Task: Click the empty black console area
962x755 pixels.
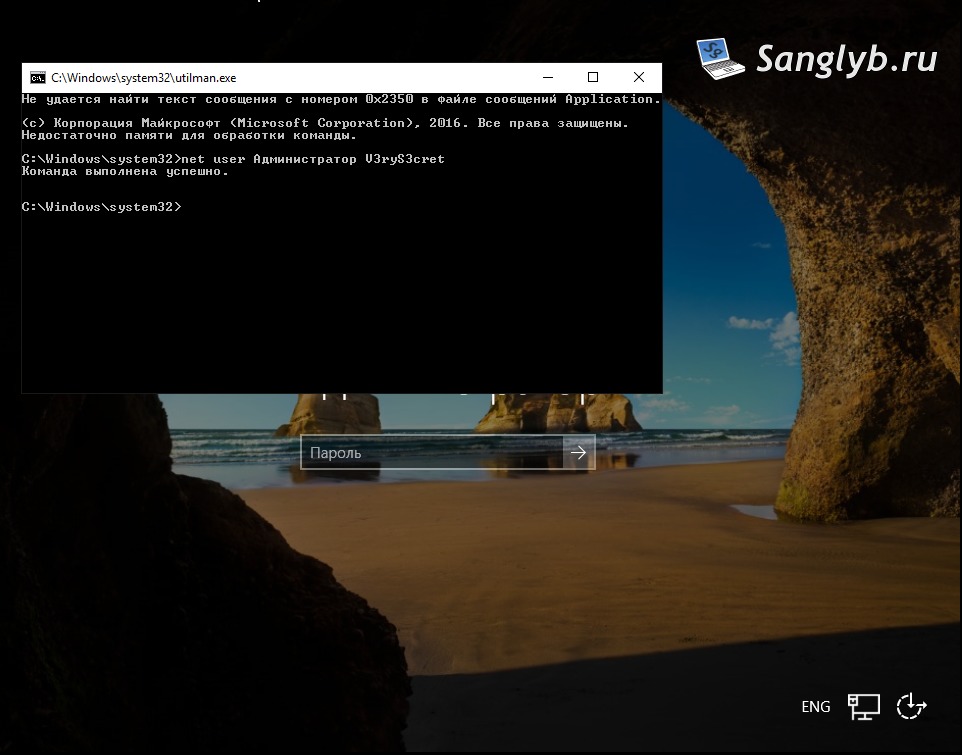Action: click(342, 301)
